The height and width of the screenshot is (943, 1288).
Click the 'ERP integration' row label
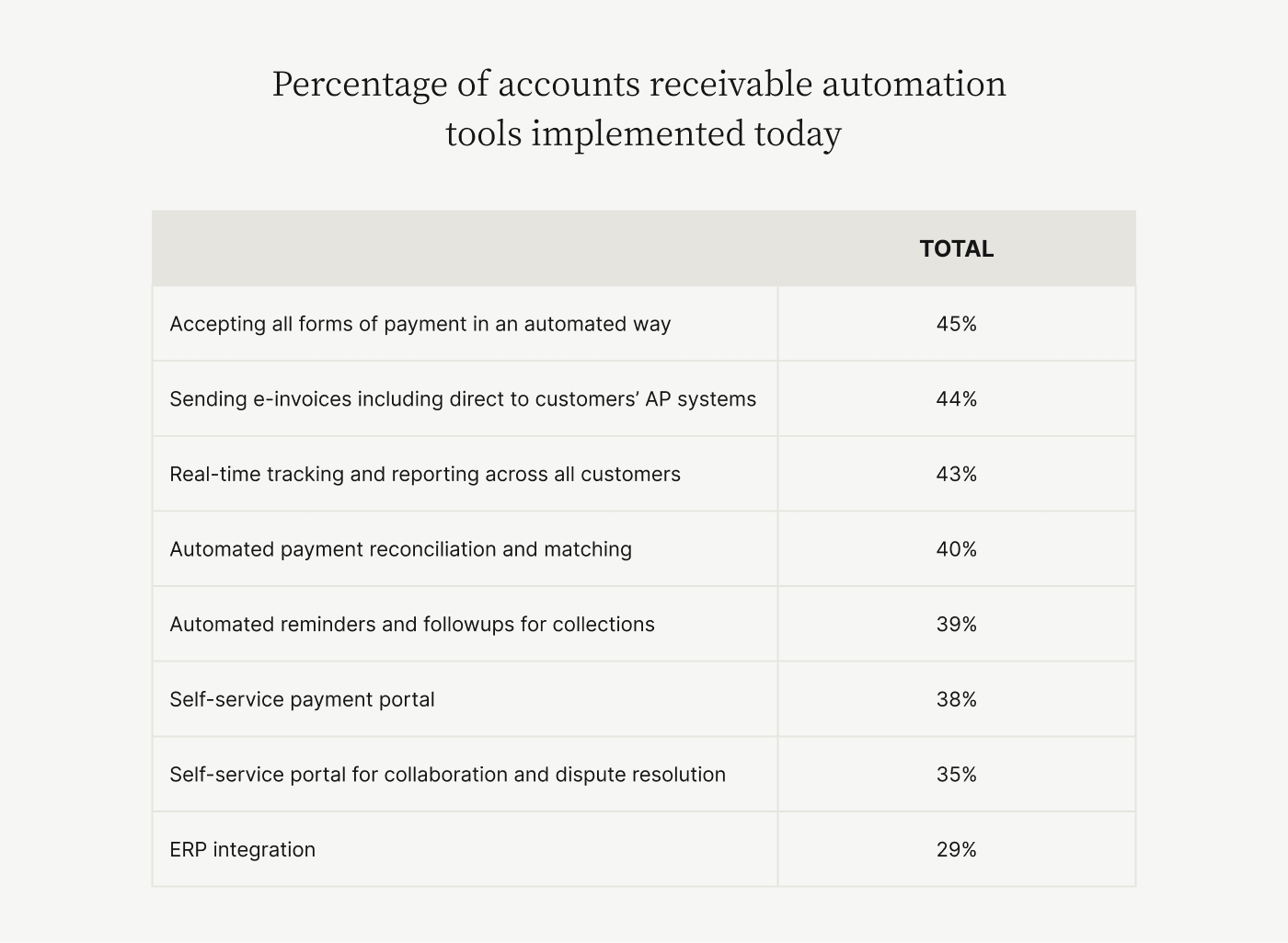pyautogui.click(x=242, y=850)
